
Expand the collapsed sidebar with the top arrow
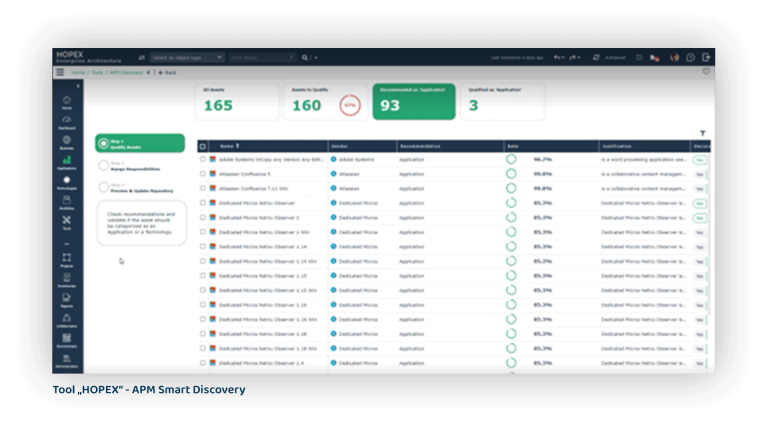click(x=78, y=86)
